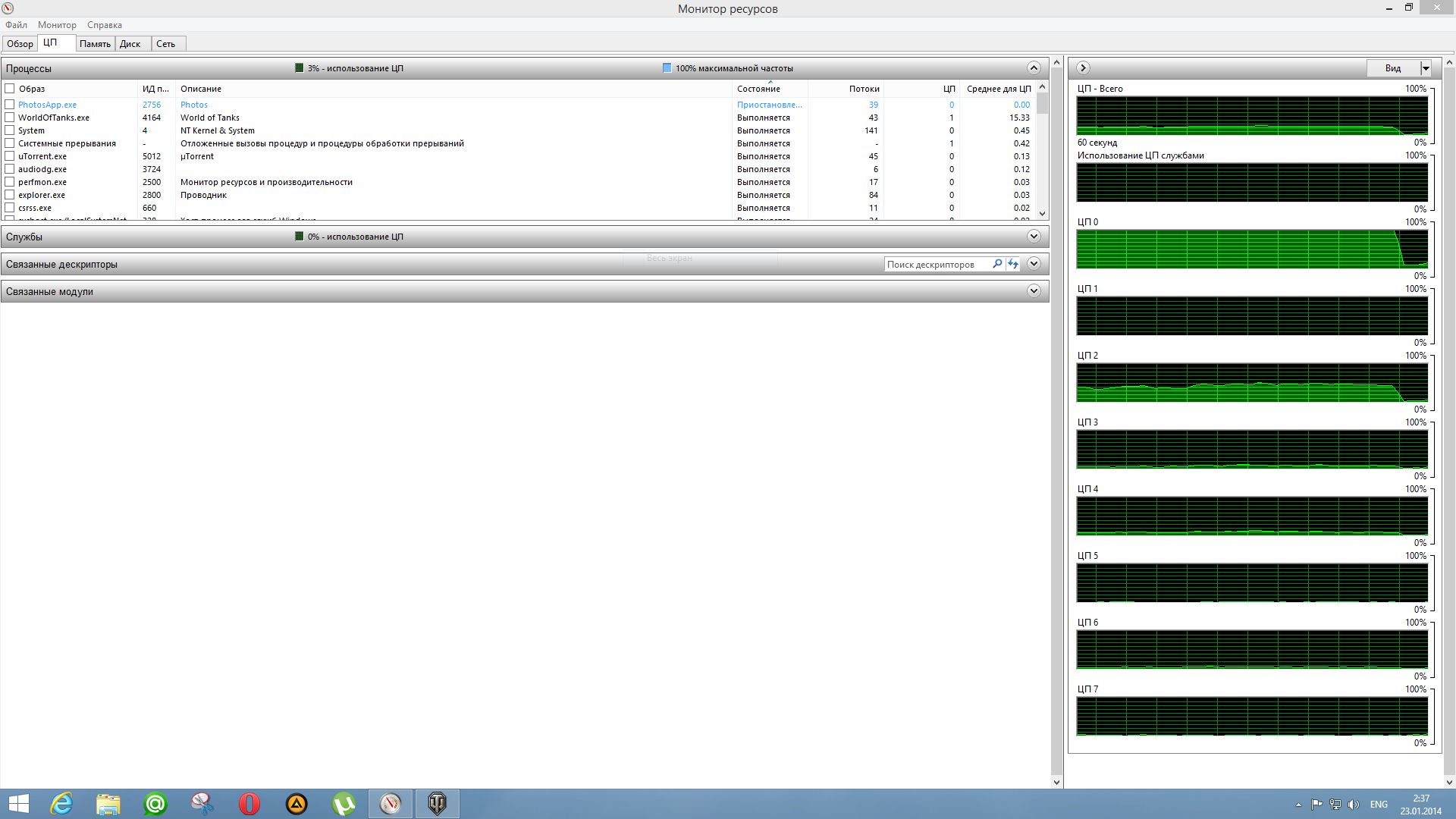Screen dimensions: 1456x819
Task: Check the WorldOfTanks.exe process checkbox
Action: click(10, 118)
